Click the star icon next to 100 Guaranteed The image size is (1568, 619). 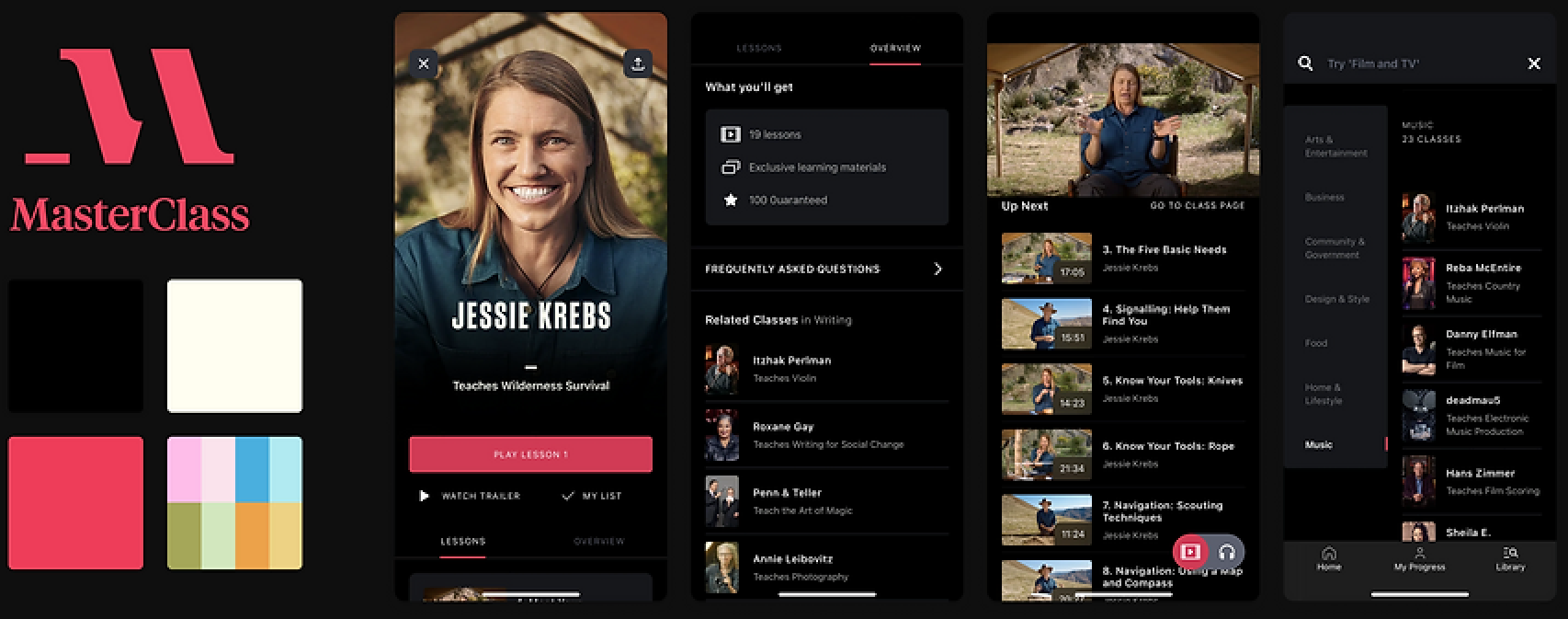pyautogui.click(x=731, y=200)
